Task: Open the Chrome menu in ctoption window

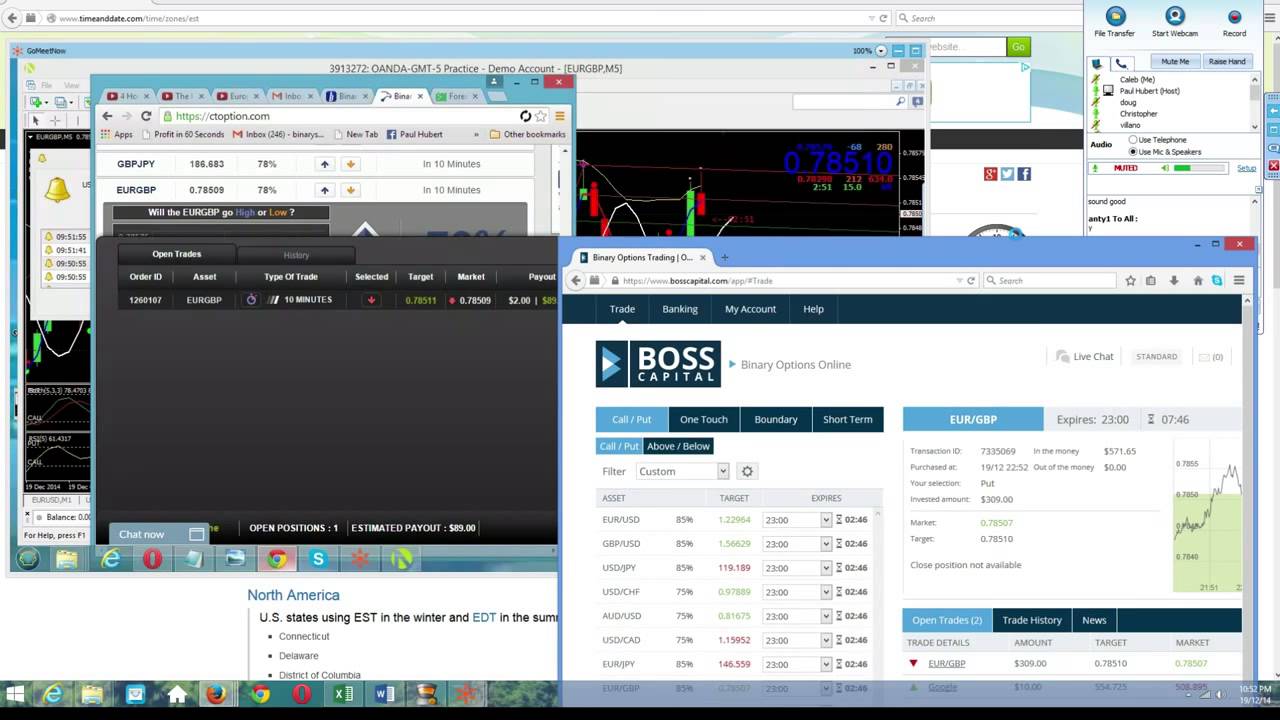Action: pyautogui.click(x=559, y=116)
